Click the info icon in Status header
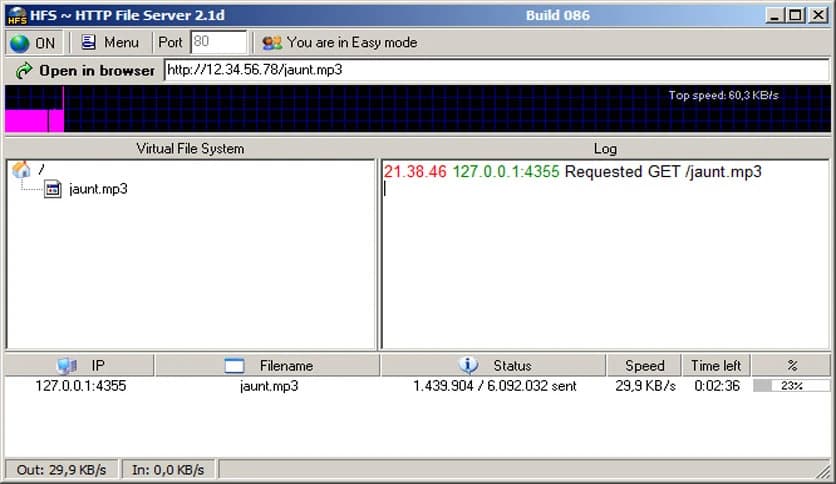 pos(468,365)
